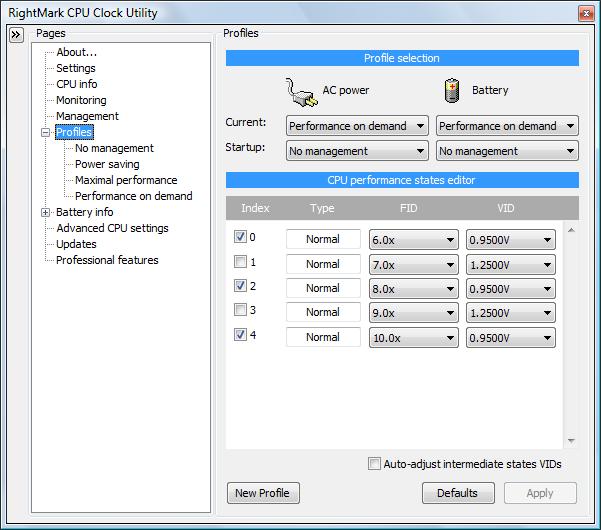Screen dimensions: 601x530
Task: Click the Type field for index 1
Action: click(323, 264)
